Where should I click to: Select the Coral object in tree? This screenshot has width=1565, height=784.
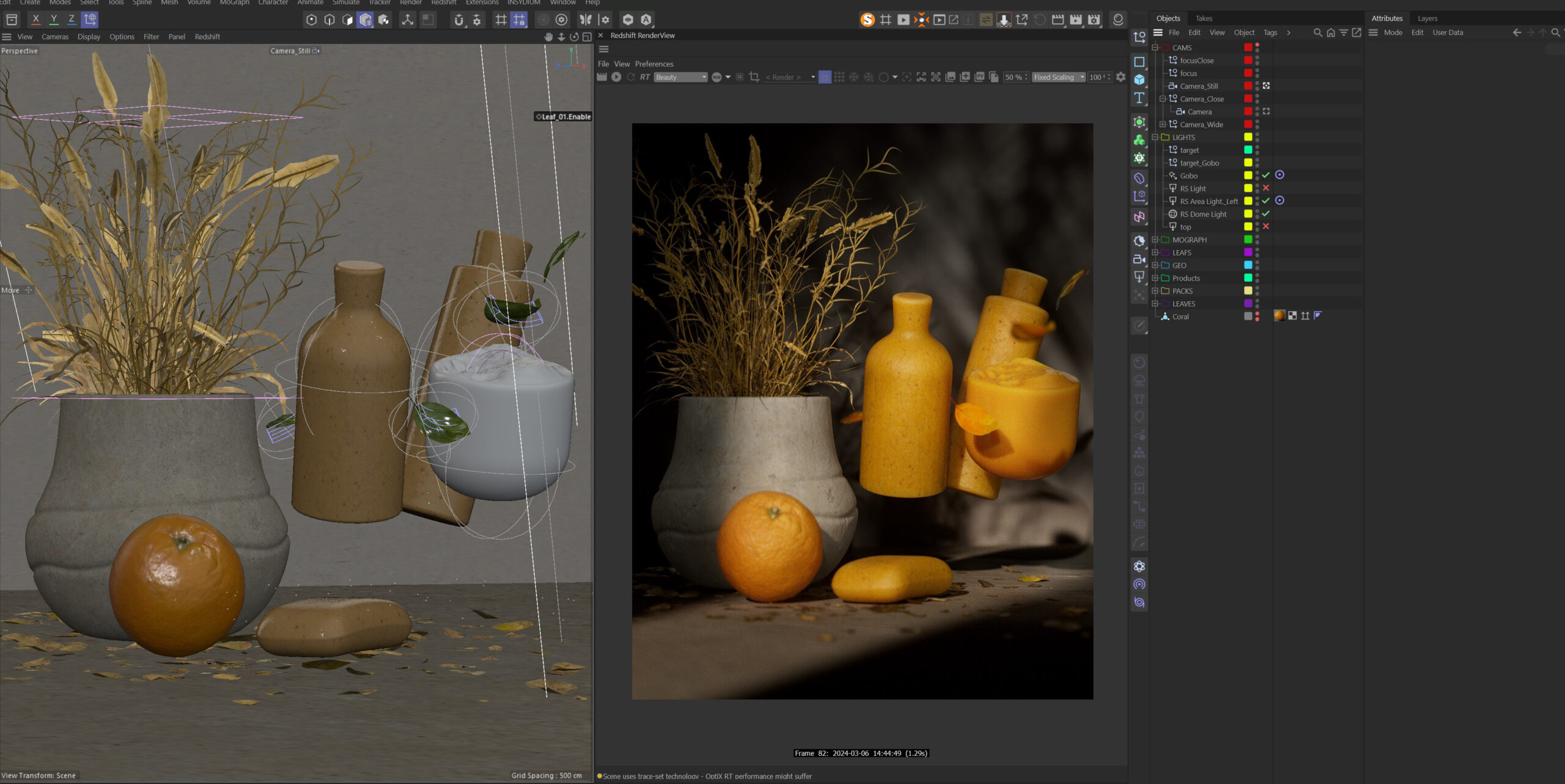pyautogui.click(x=1180, y=317)
